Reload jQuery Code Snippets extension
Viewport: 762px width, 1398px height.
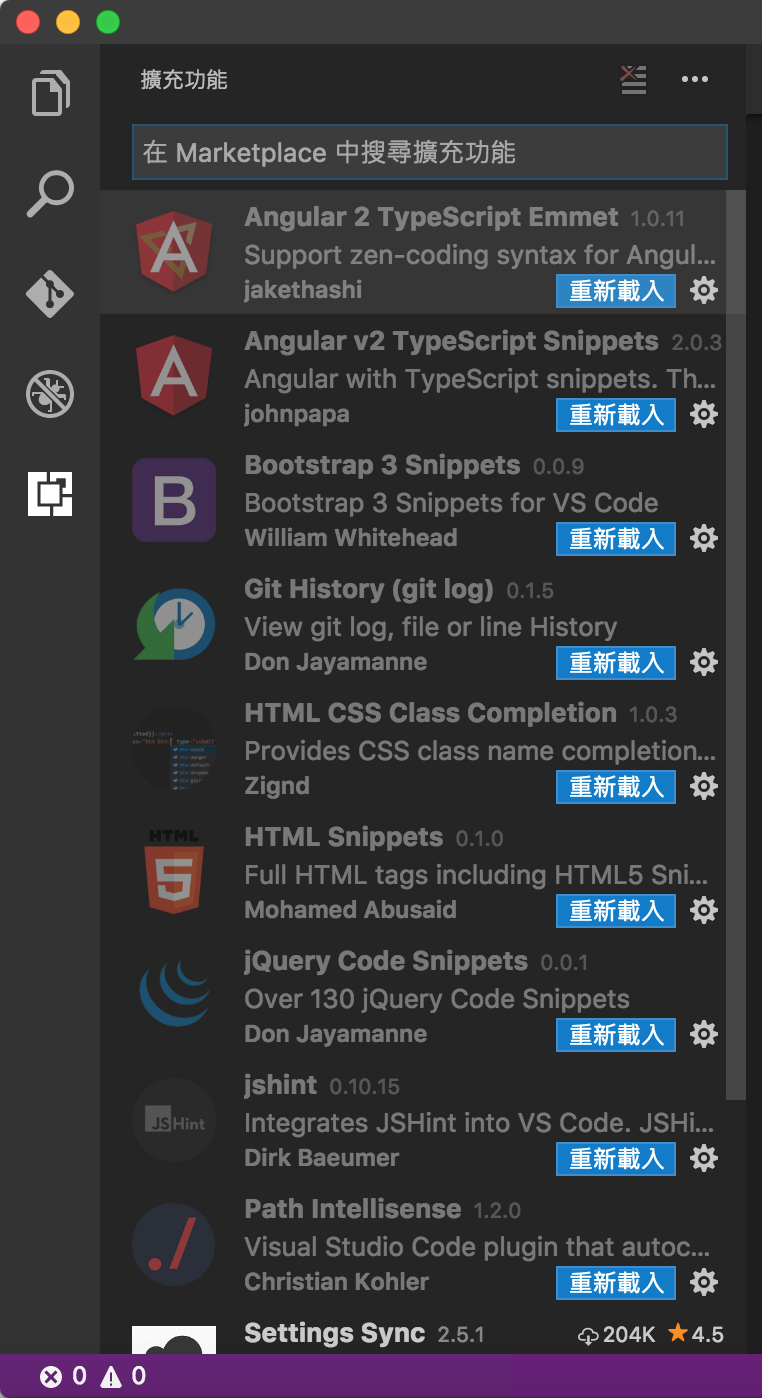[x=616, y=1035]
